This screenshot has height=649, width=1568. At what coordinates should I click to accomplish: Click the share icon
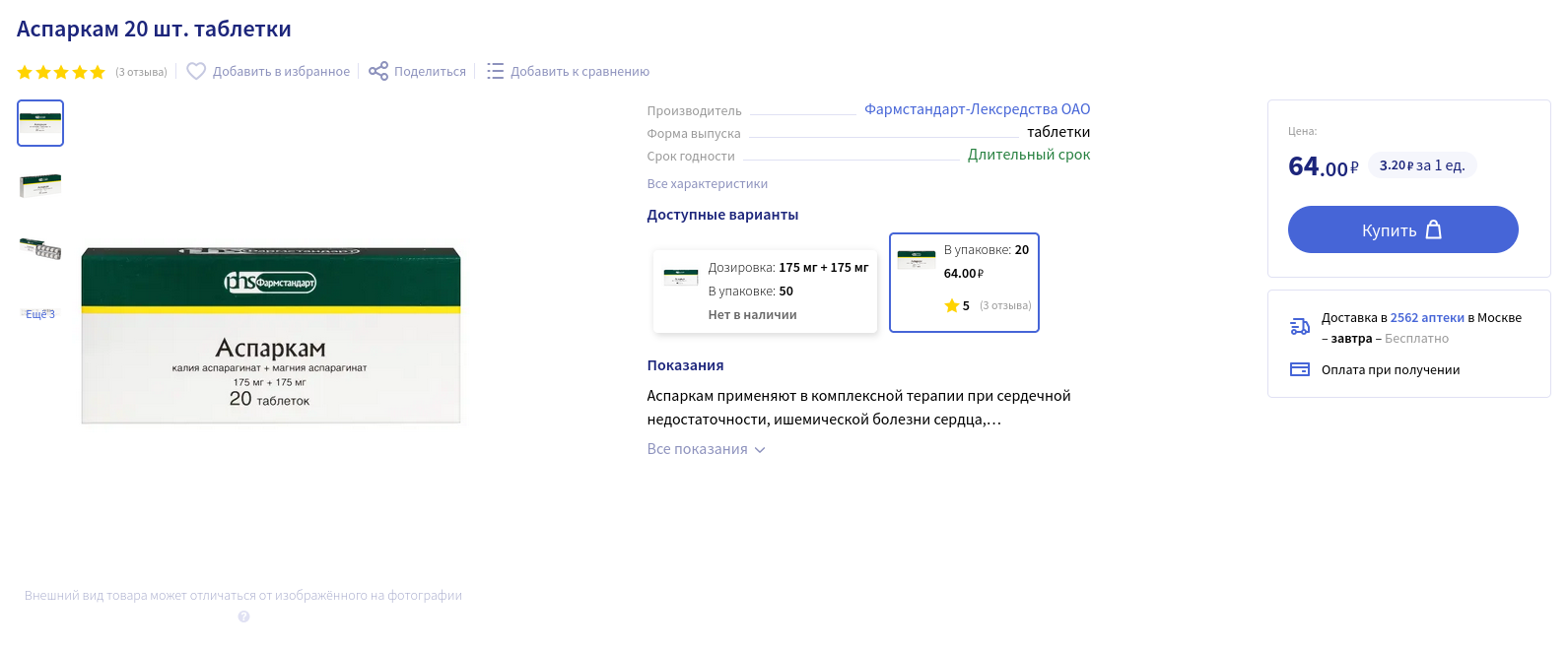click(378, 71)
